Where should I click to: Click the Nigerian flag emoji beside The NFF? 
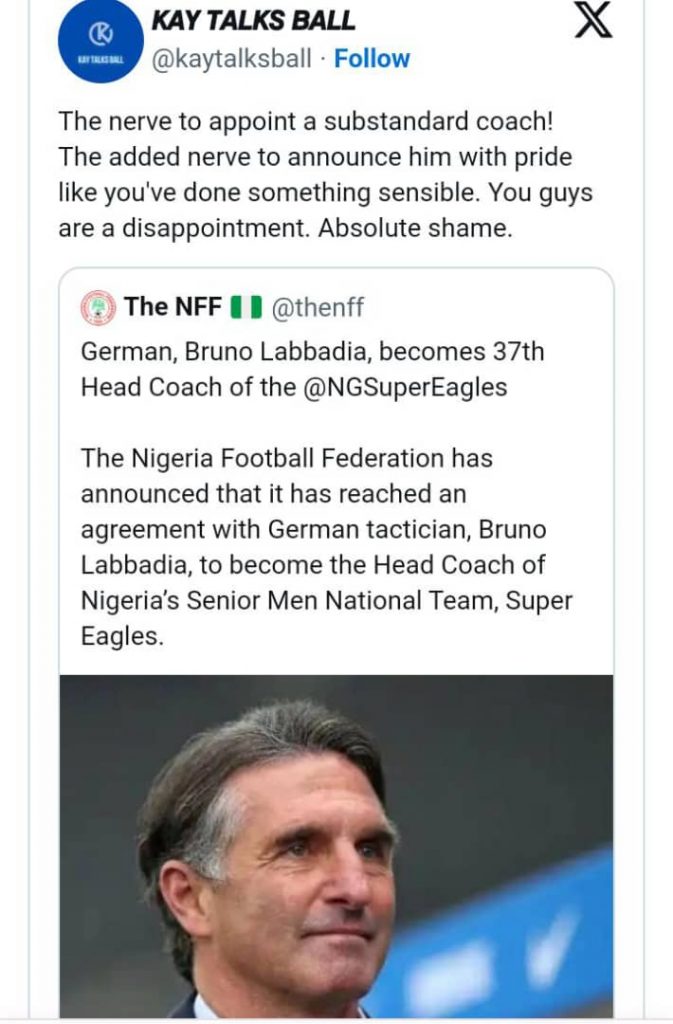(245, 308)
